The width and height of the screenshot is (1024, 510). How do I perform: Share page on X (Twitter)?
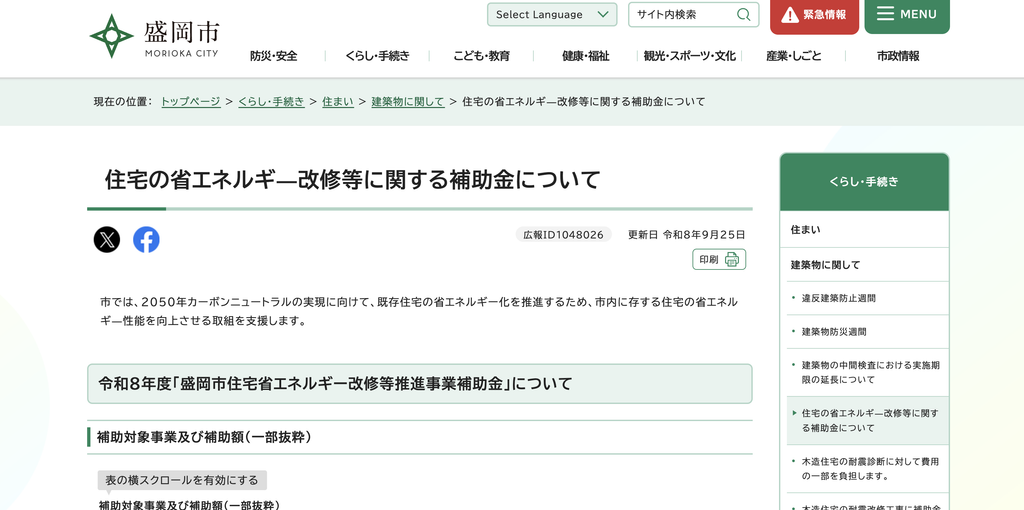coord(106,240)
